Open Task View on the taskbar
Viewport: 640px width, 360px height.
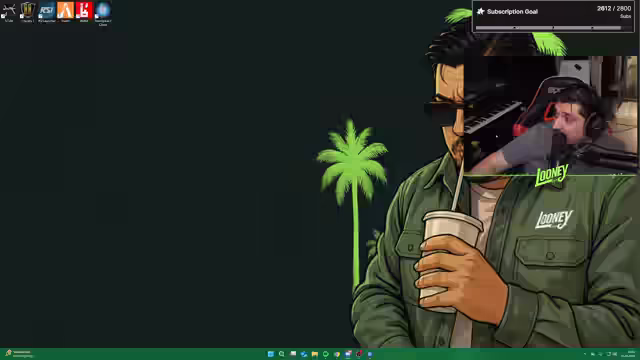coord(293,354)
